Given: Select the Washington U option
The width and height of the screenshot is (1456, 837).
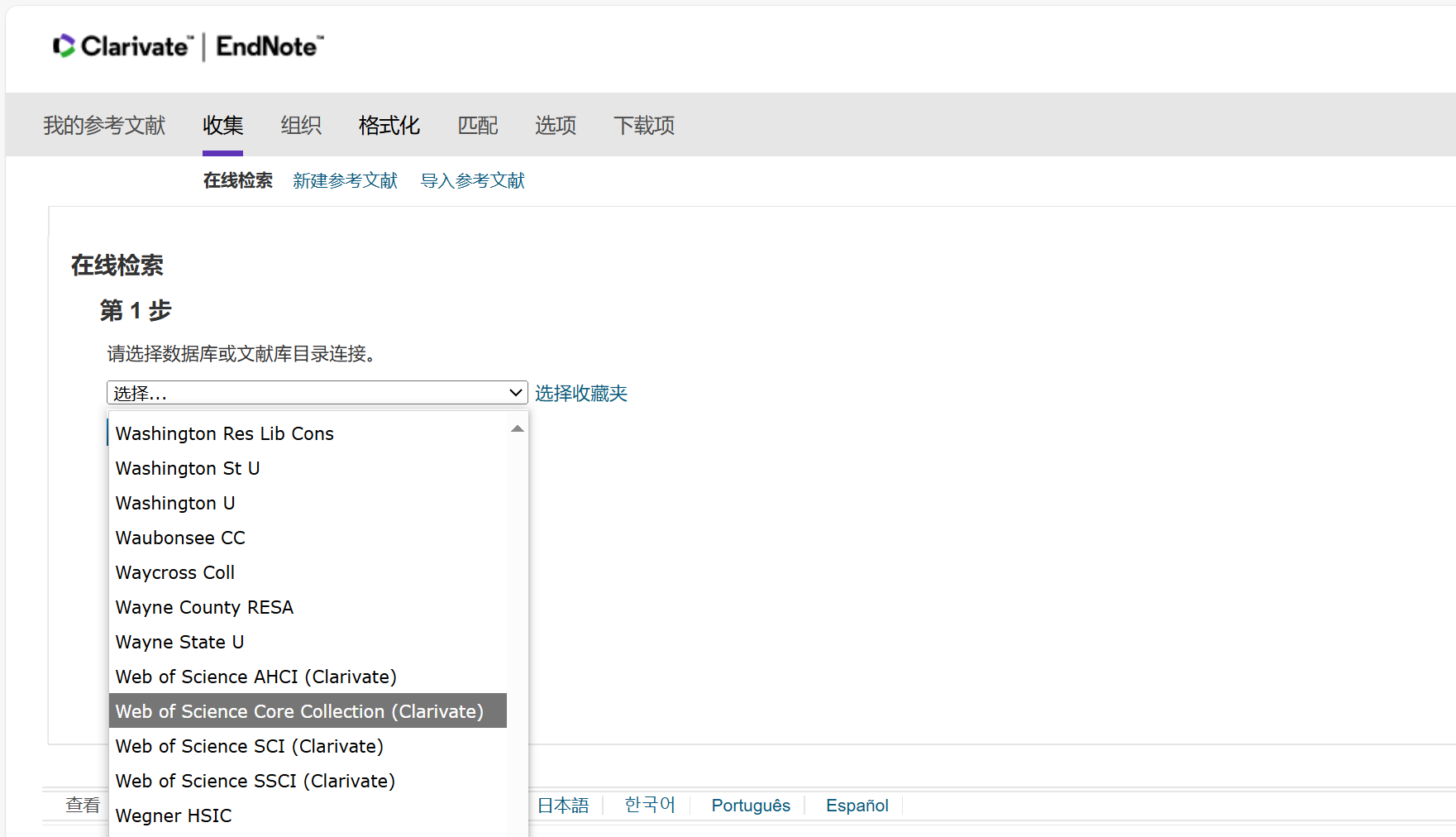Looking at the screenshot, I should click(308, 503).
